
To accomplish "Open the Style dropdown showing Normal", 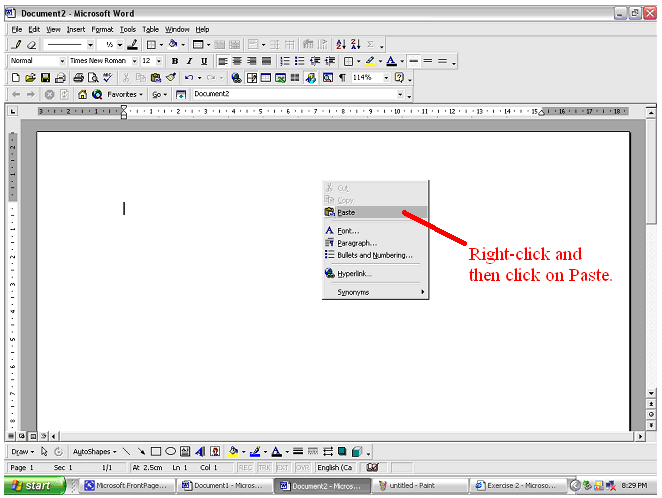I will [62, 61].
